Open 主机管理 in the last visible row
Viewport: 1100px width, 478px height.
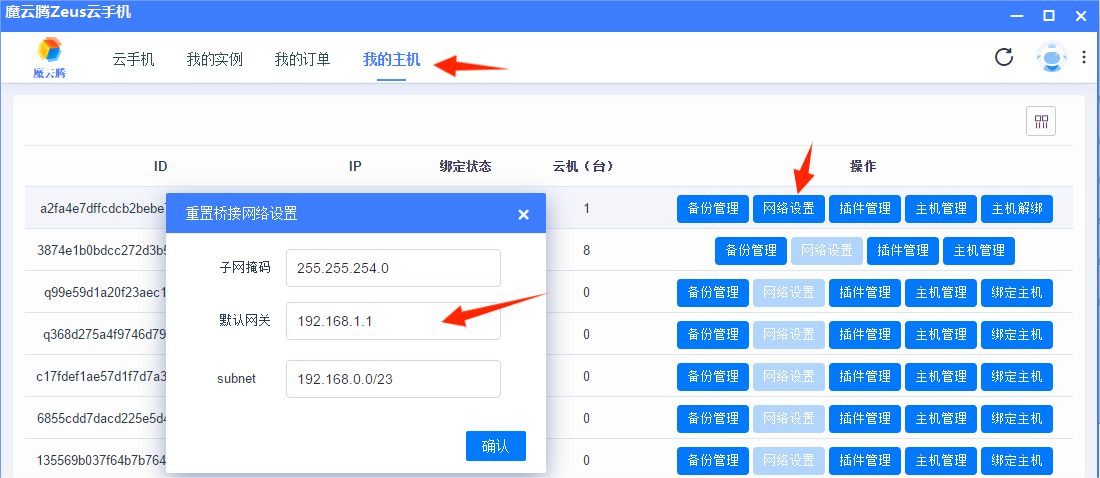click(x=940, y=461)
